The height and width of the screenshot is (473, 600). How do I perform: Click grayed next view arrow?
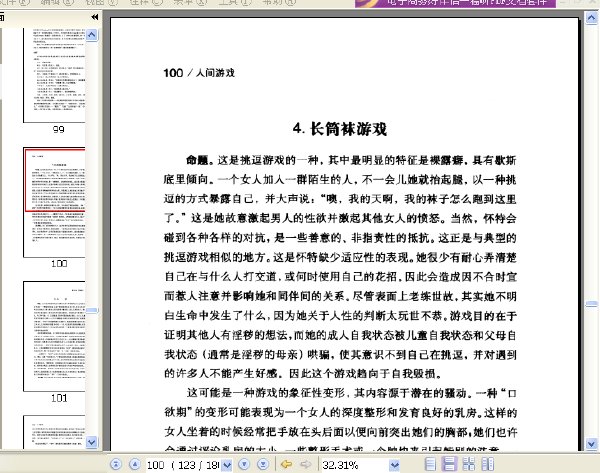point(305,465)
